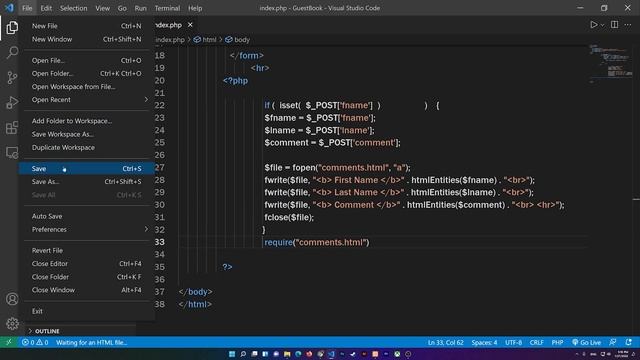
Task: Choose Revert File
Action: point(87,251)
